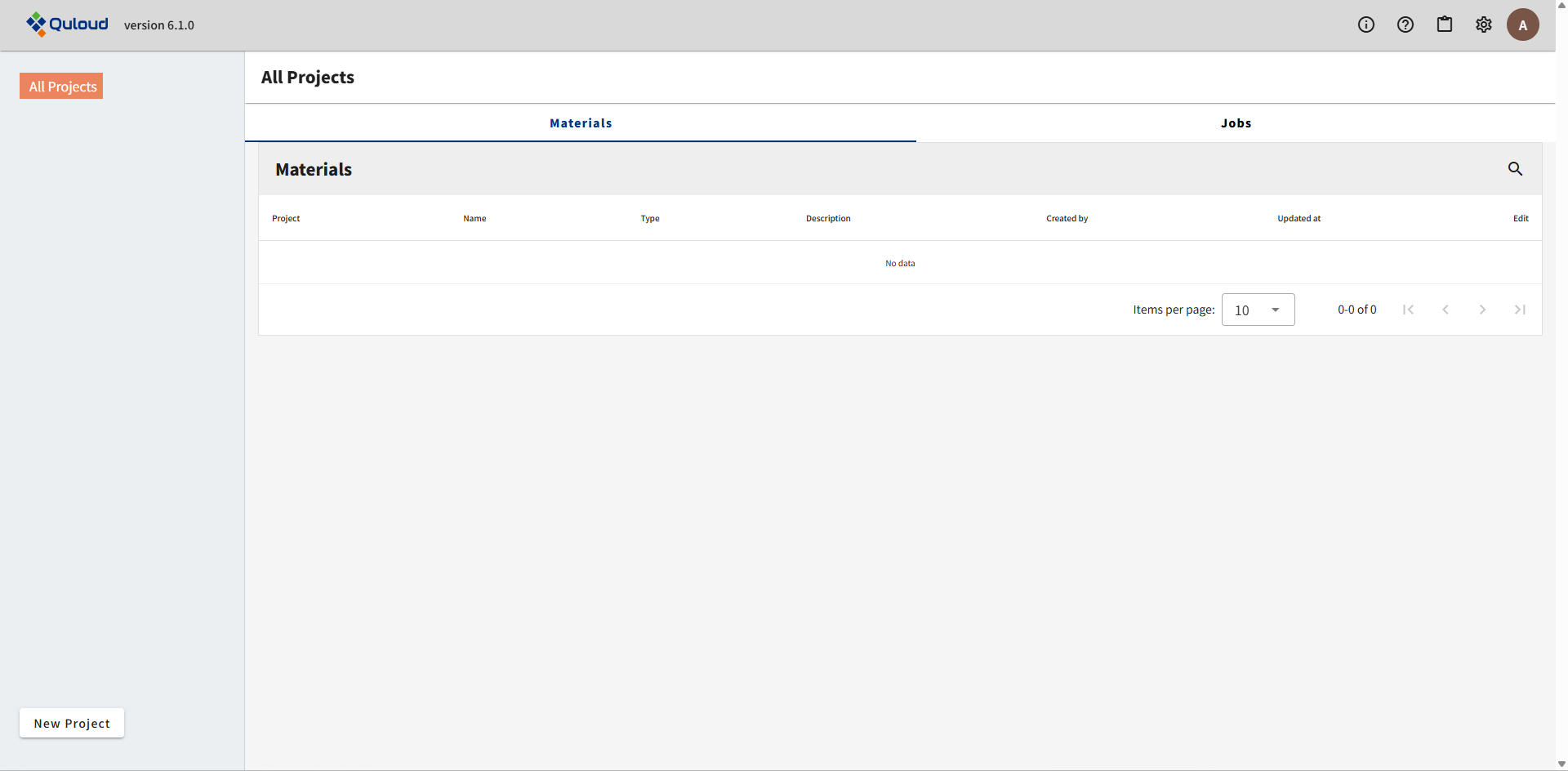This screenshot has height=771, width=1568.
Task: Open the help question mark icon
Action: [x=1405, y=25]
